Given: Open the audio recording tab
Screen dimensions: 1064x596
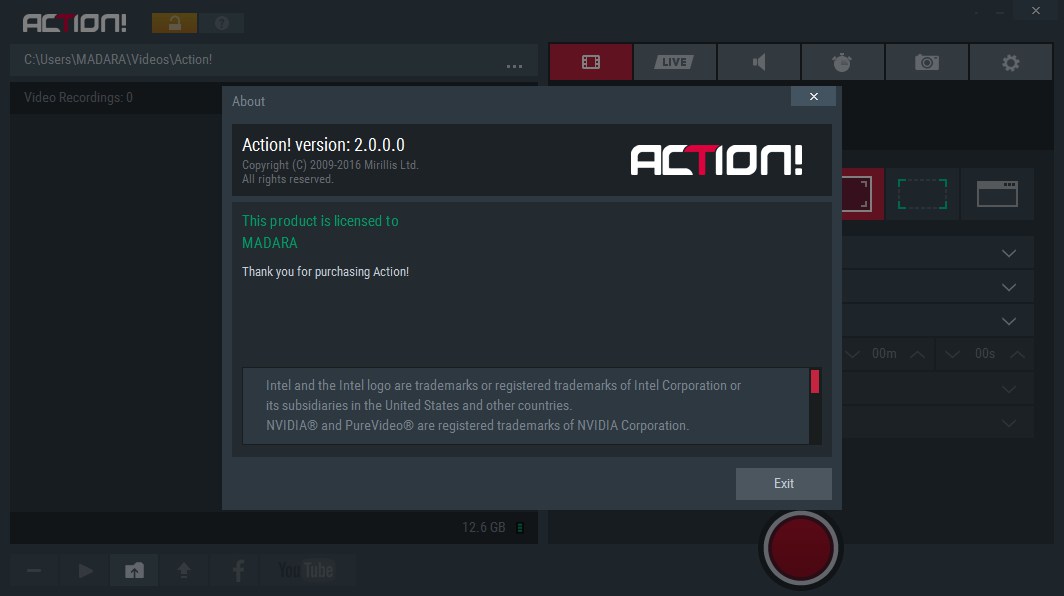Looking at the screenshot, I should click(759, 62).
